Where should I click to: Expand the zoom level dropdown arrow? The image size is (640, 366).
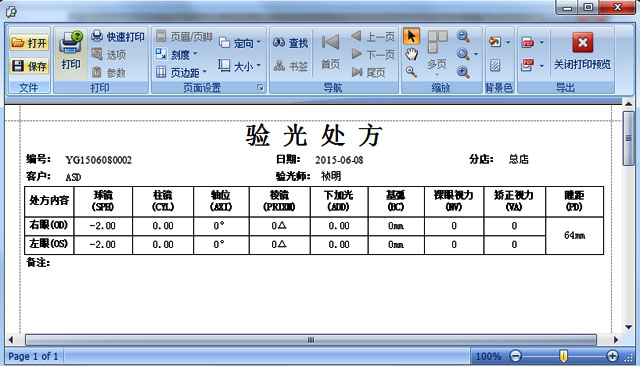[x=476, y=54]
